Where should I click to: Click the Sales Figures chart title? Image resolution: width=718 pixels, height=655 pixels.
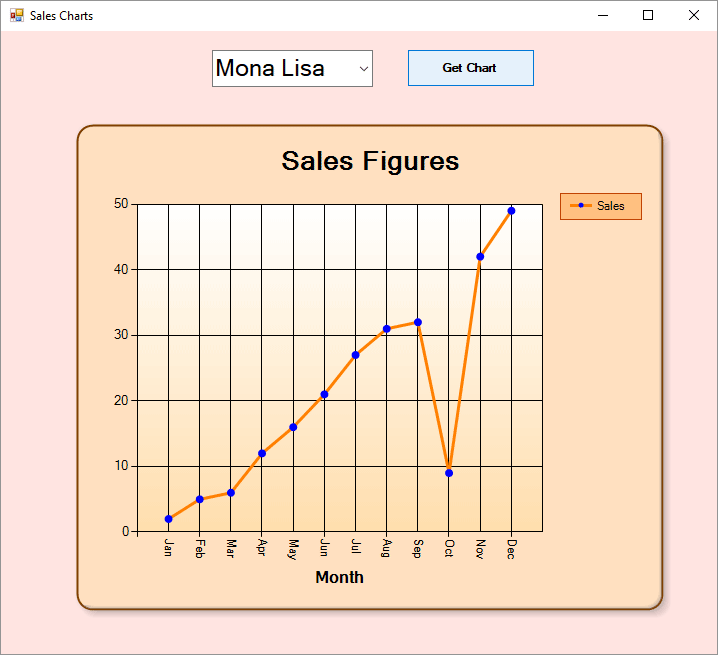click(x=370, y=161)
